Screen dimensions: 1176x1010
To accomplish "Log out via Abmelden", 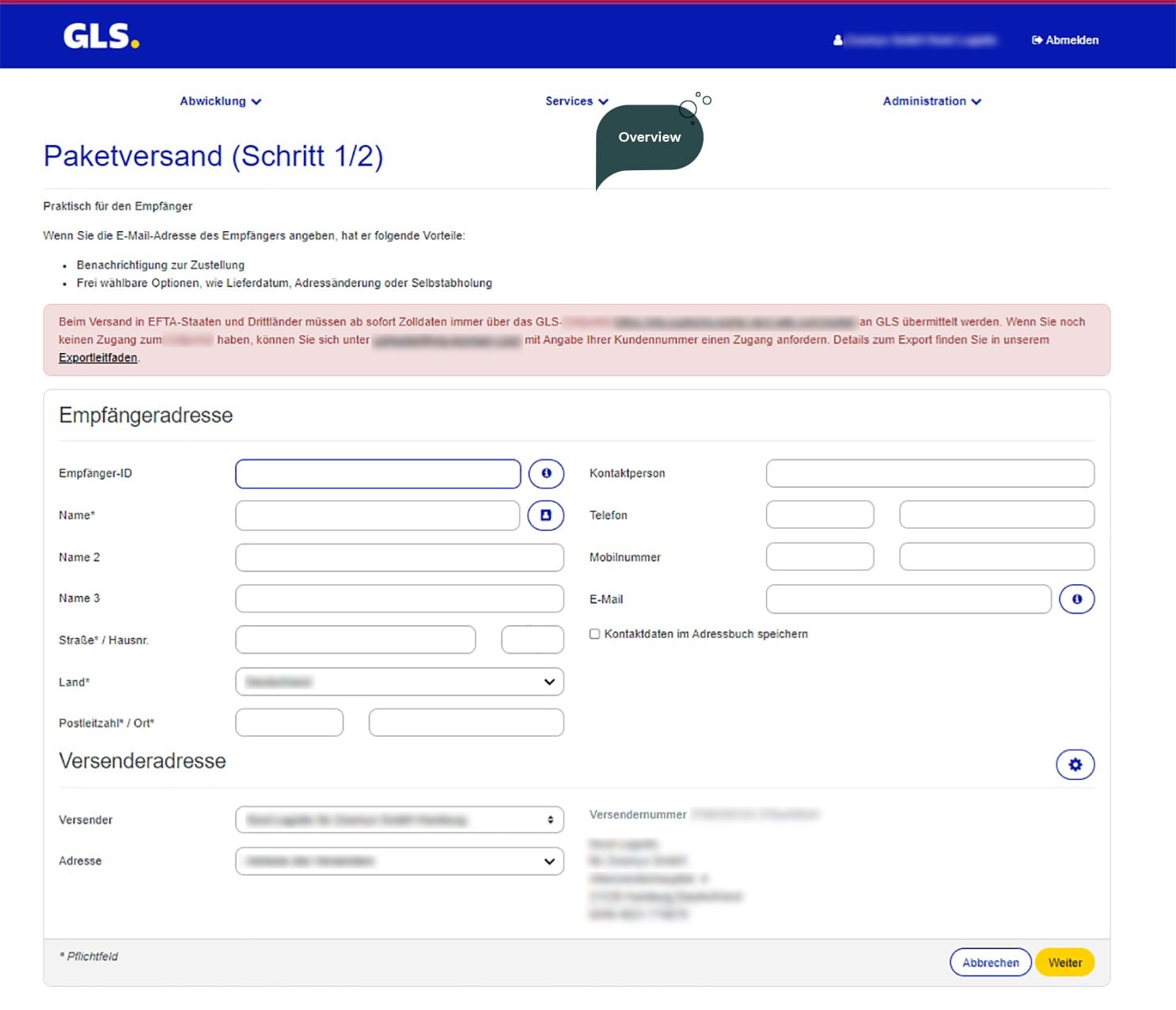I will pyautogui.click(x=1065, y=40).
